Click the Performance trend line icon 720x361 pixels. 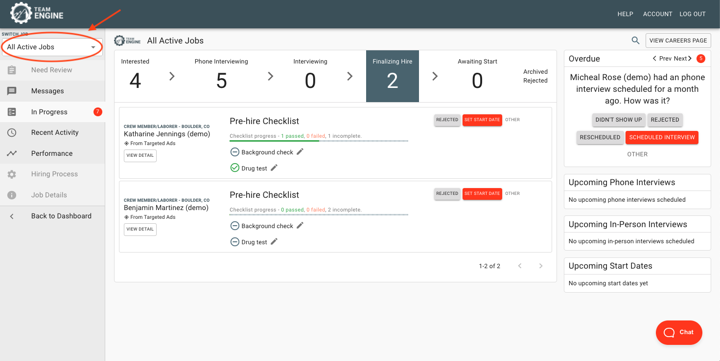pyautogui.click(x=12, y=153)
